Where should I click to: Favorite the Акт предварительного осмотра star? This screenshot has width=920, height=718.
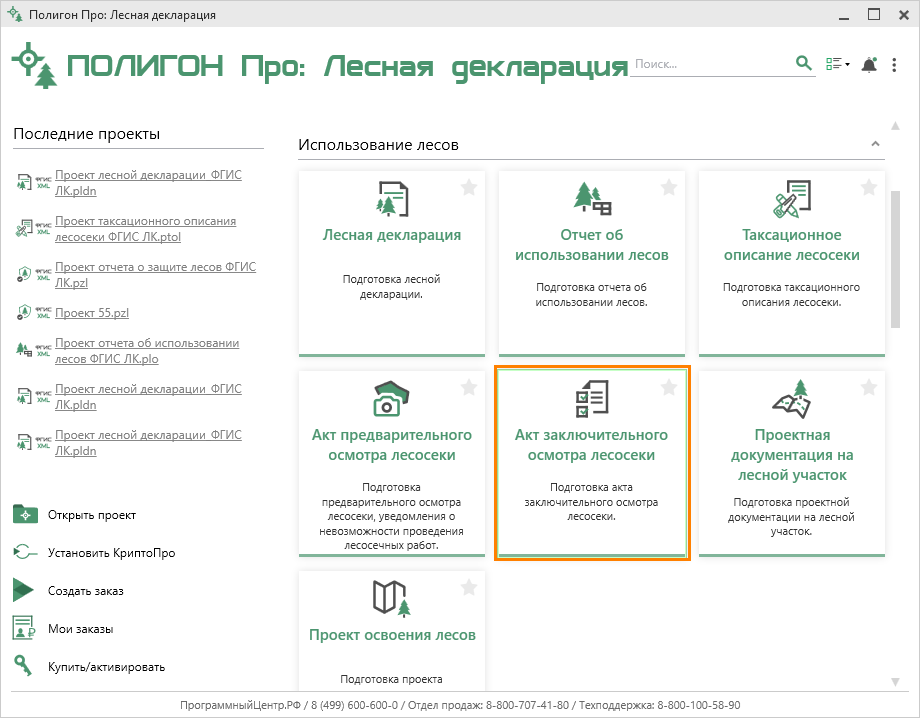[x=469, y=388]
